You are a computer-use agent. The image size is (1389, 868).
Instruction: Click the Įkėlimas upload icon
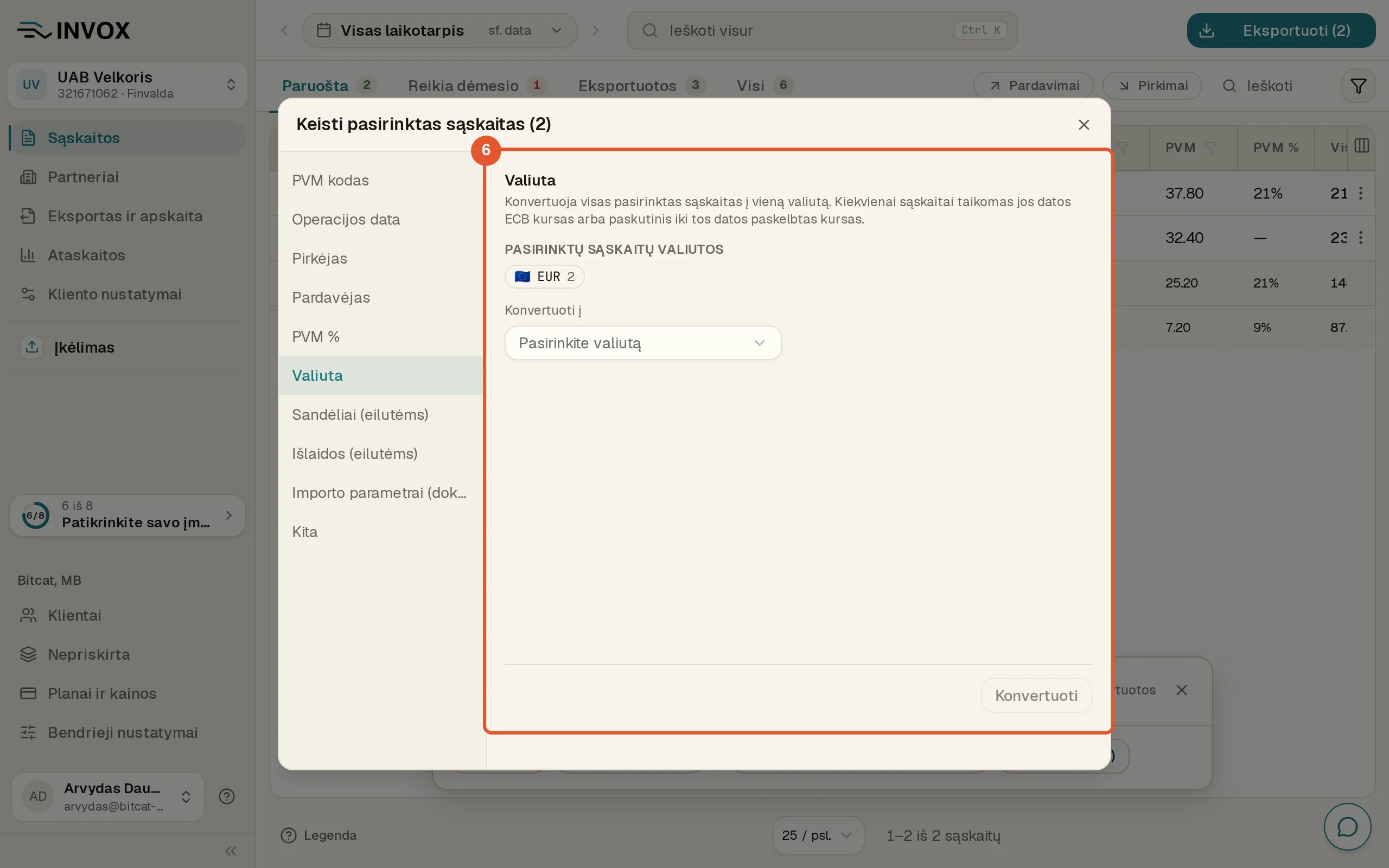coord(31,347)
